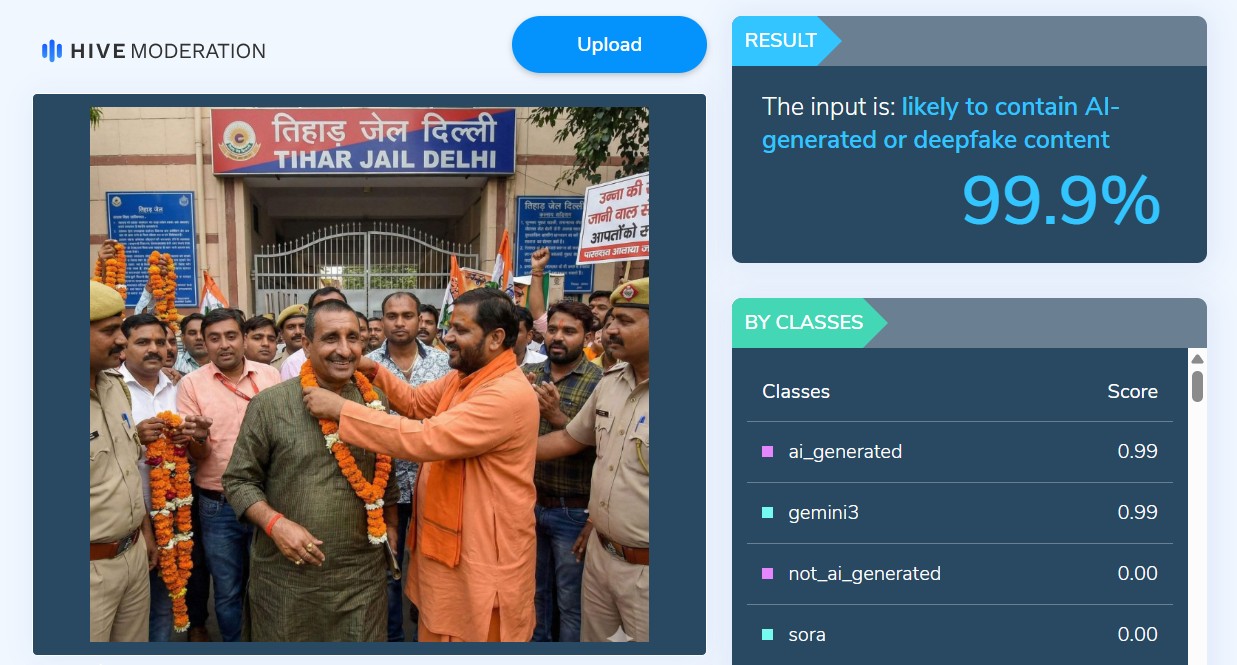Click the Classes column header
Image resolution: width=1237 pixels, height=665 pixels.
[796, 392]
